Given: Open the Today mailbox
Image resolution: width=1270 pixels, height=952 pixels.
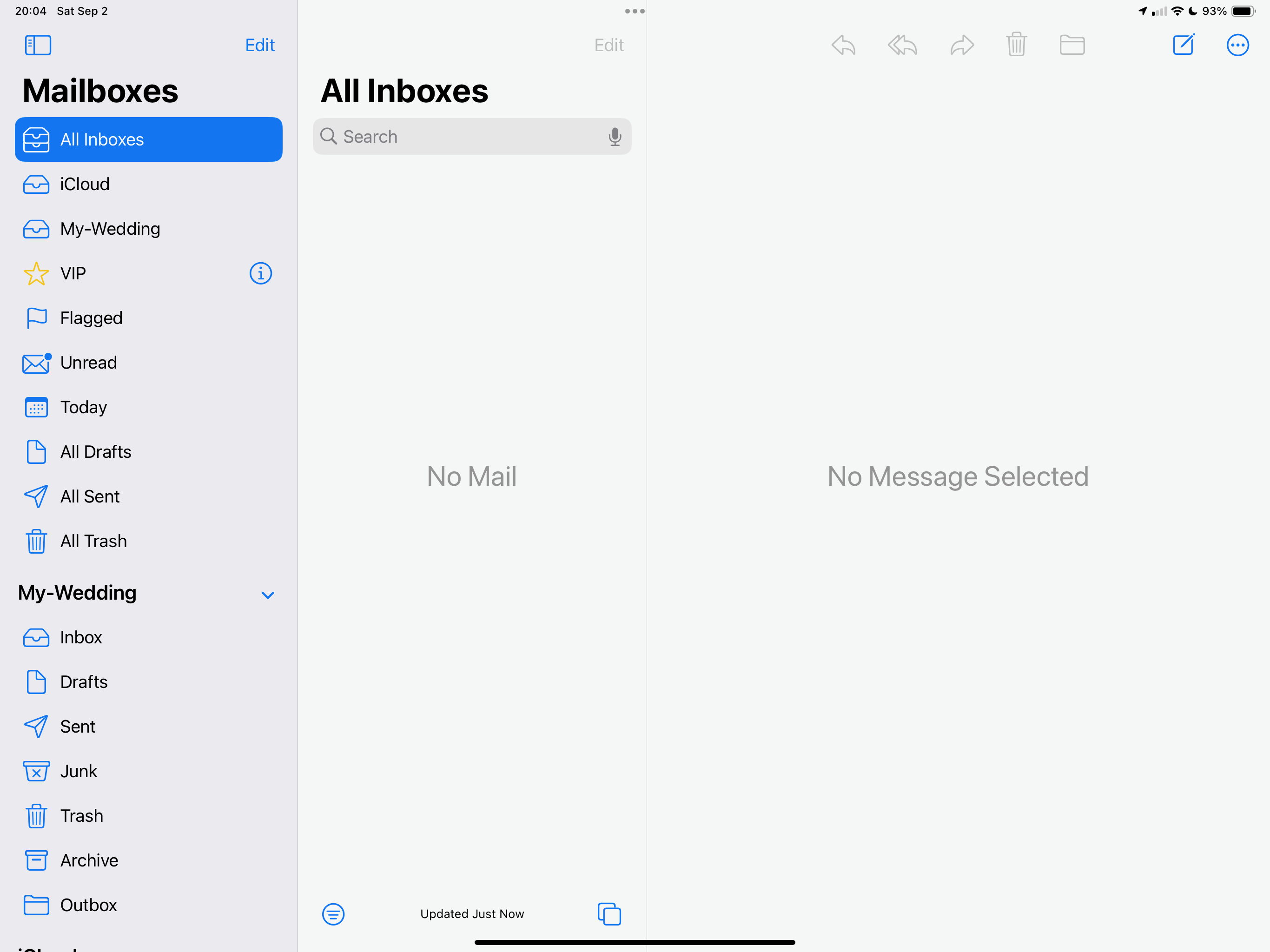Looking at the screenshot, I should pos(149,407).
